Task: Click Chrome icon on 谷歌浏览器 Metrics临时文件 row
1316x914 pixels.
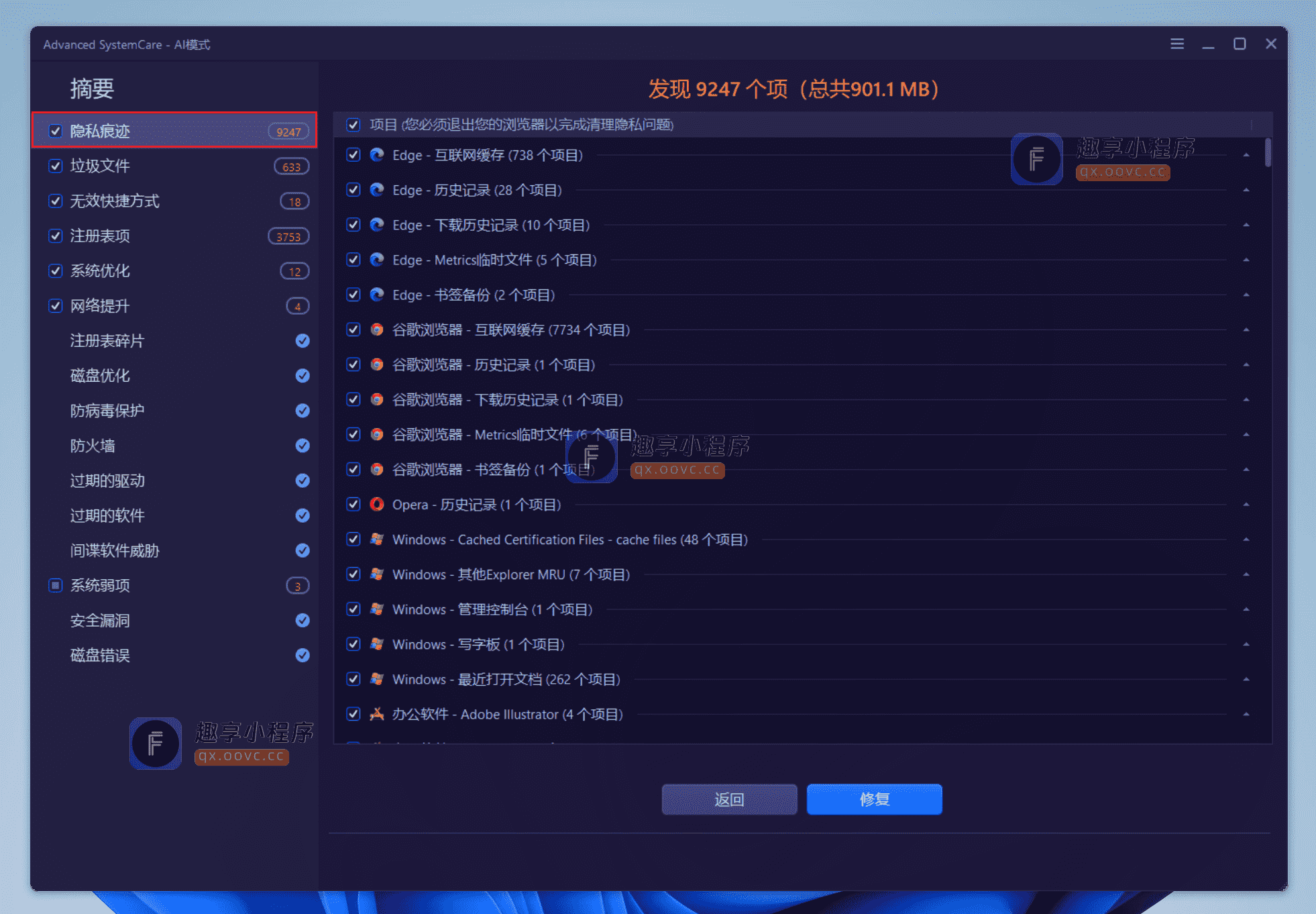Action: pos(377,434)
